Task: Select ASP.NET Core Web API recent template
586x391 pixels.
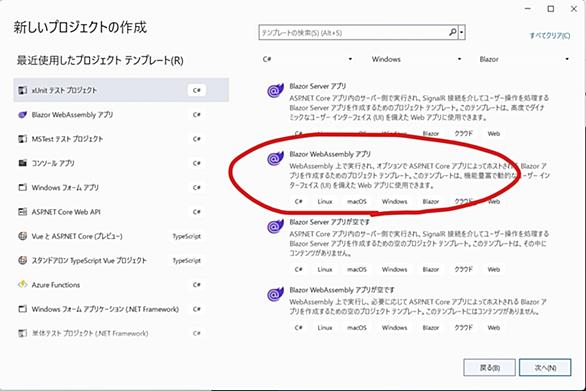Action: pos(121,212)
